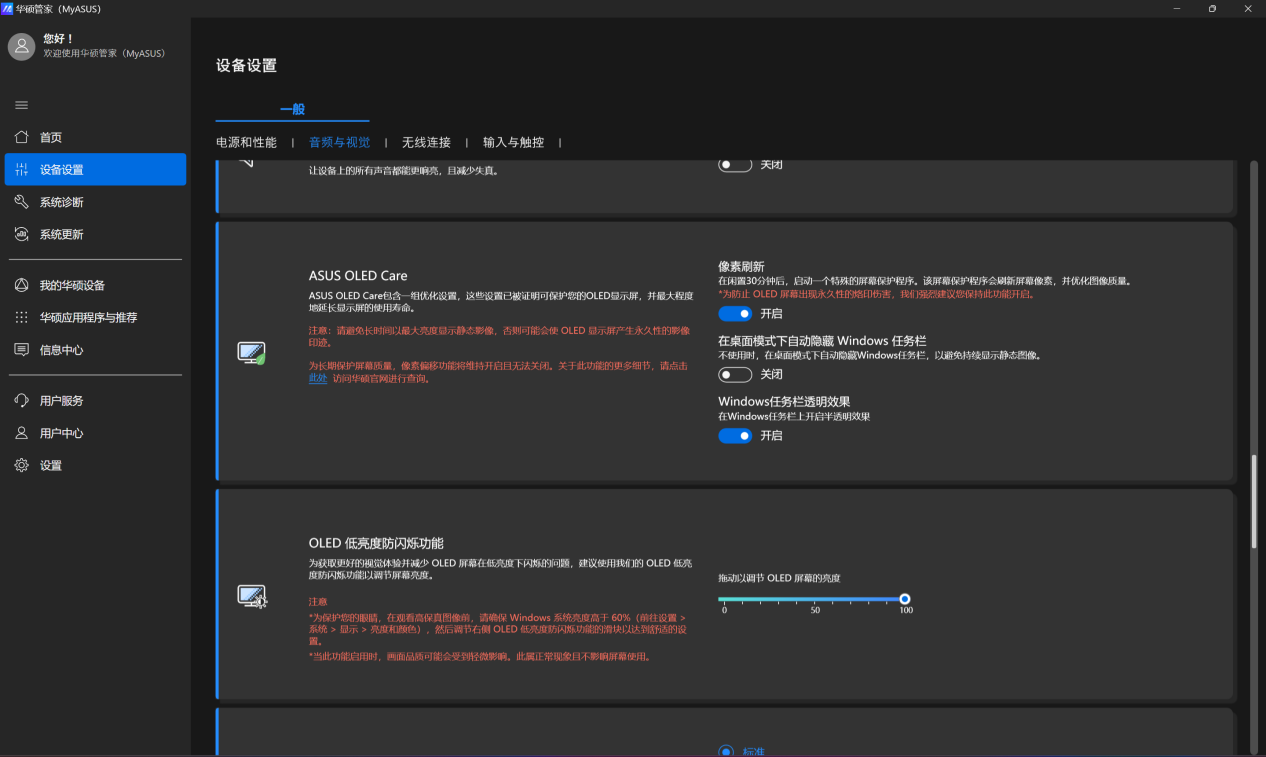1266x757 pixels.
Task: Click the message icon beside 信息中心
Action: click(x=21, y=350)
